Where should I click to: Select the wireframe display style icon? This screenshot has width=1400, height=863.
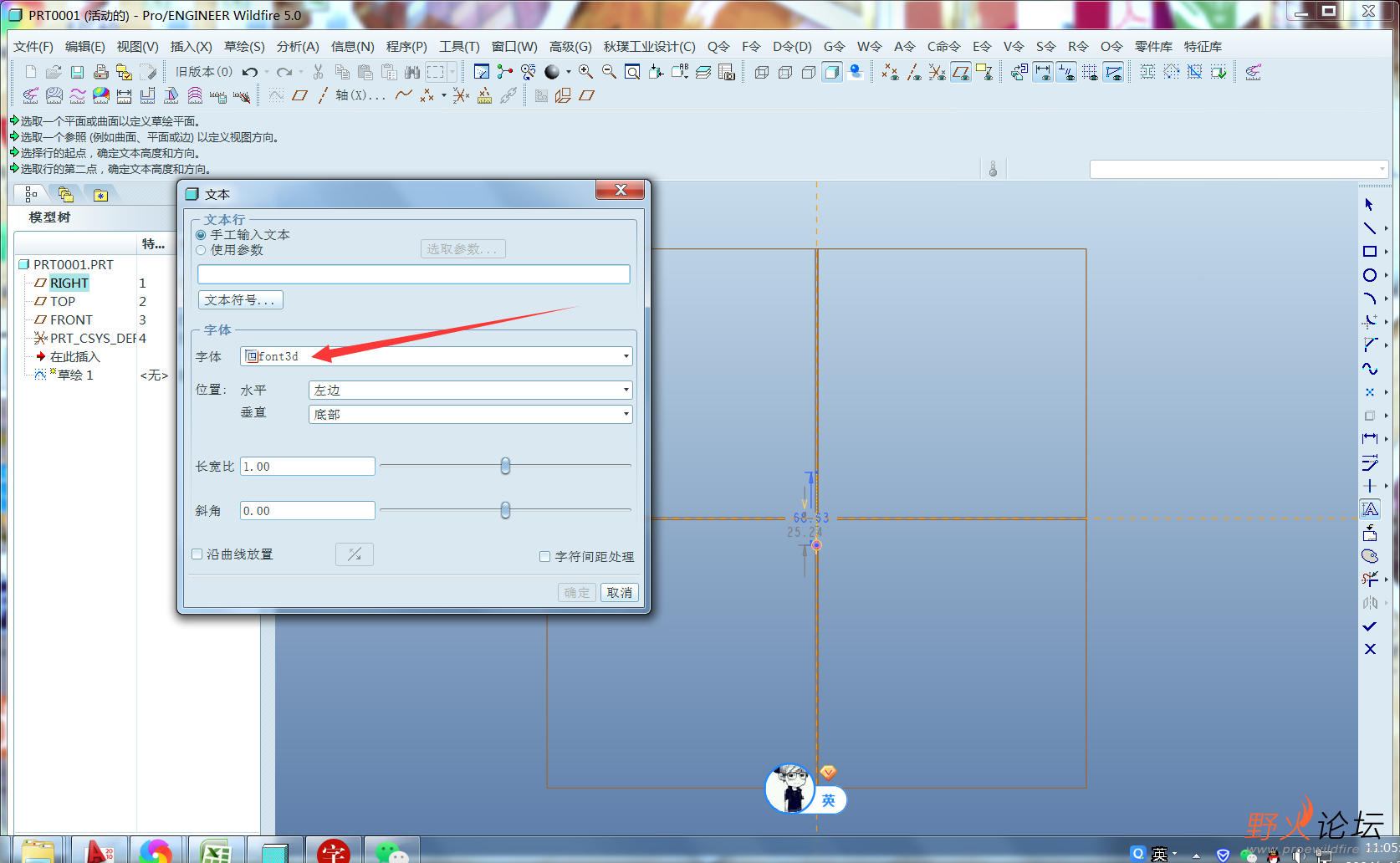point(762,72)
